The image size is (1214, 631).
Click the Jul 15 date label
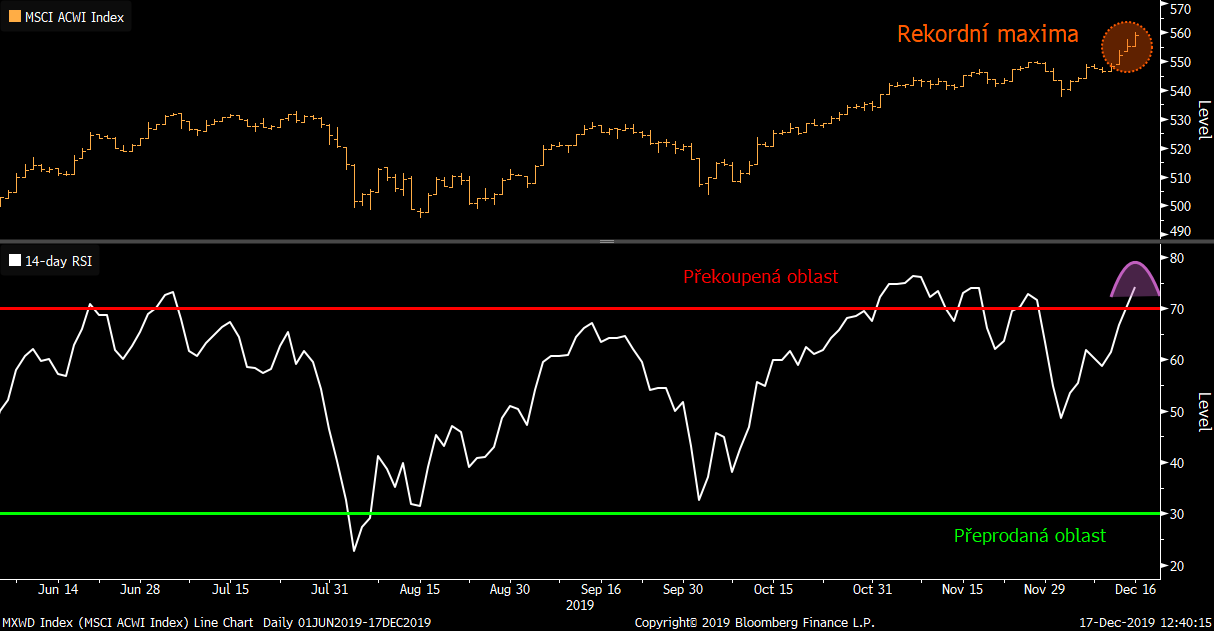tap(232, 590)
